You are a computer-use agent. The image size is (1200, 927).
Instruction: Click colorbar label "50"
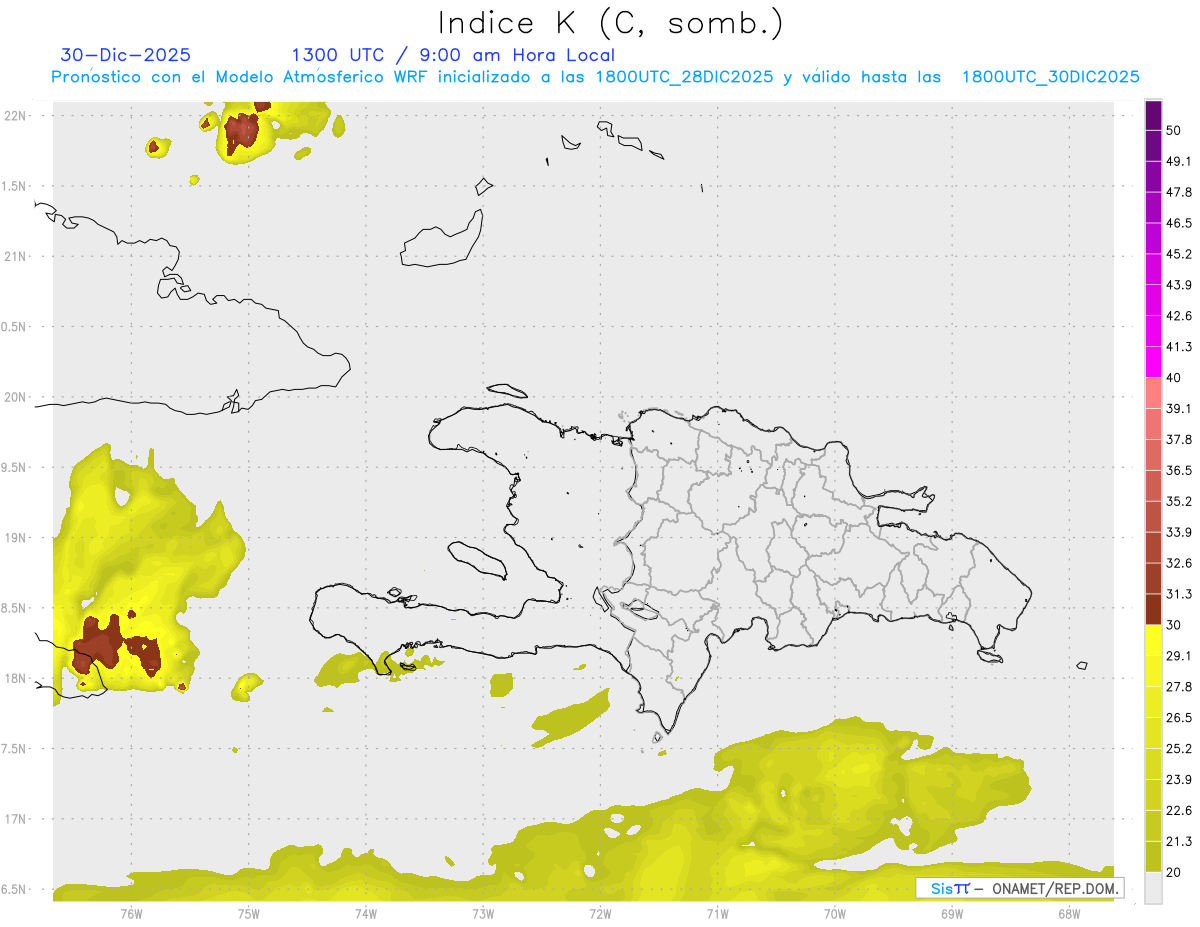(x=1174, y=130)
